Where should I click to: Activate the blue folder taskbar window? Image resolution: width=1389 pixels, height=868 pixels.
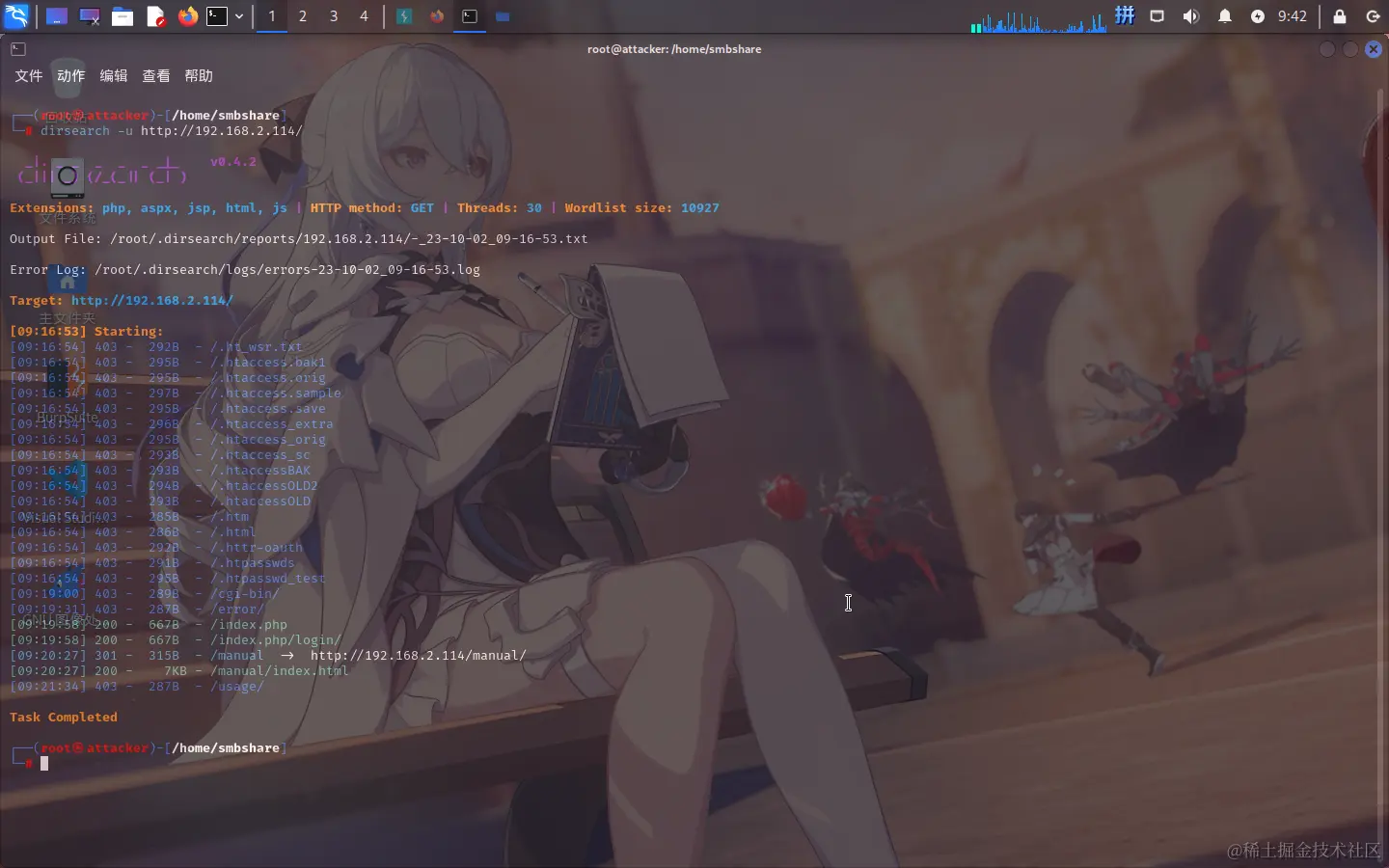(503, 16)
